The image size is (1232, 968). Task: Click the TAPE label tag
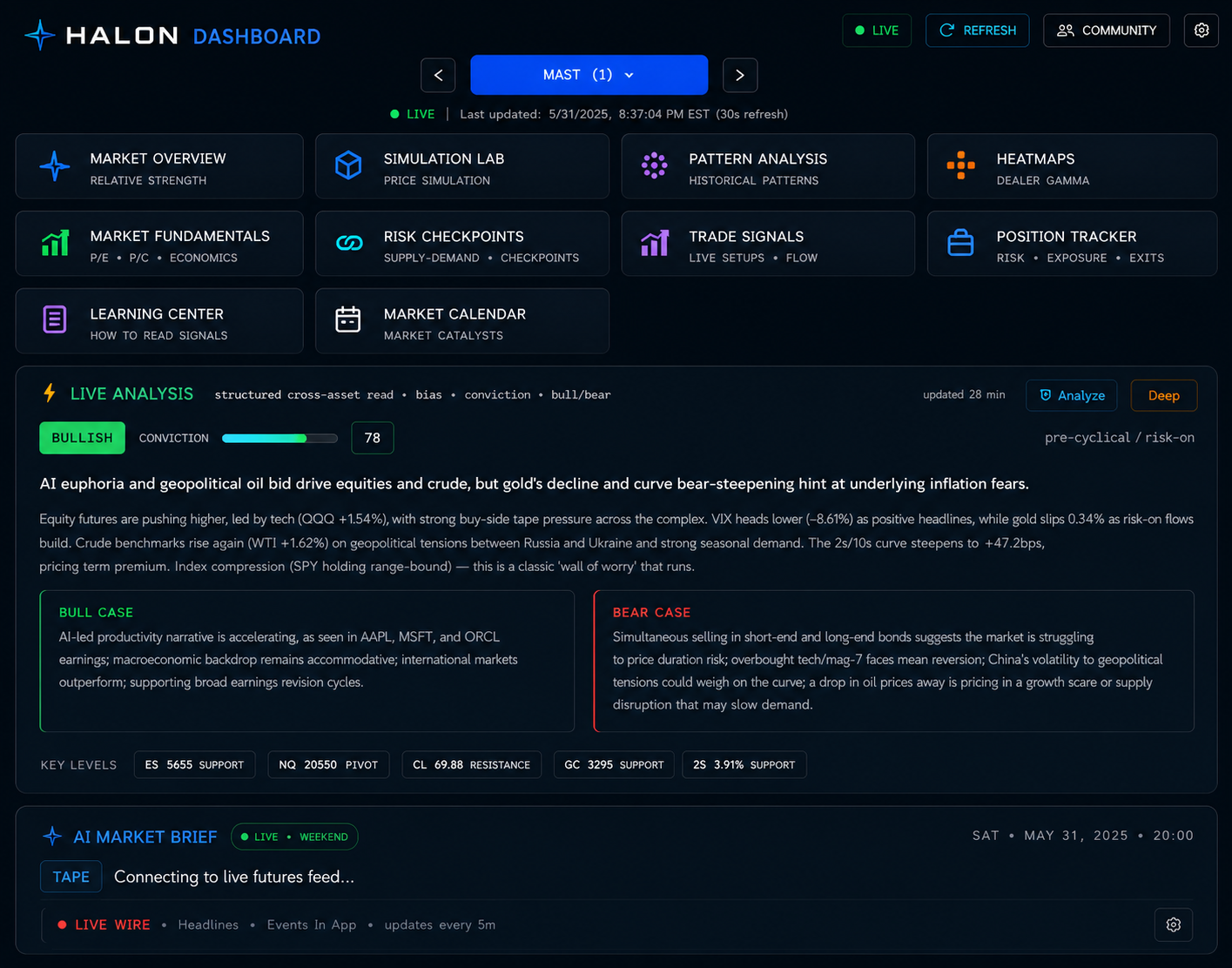coord(71,877)
